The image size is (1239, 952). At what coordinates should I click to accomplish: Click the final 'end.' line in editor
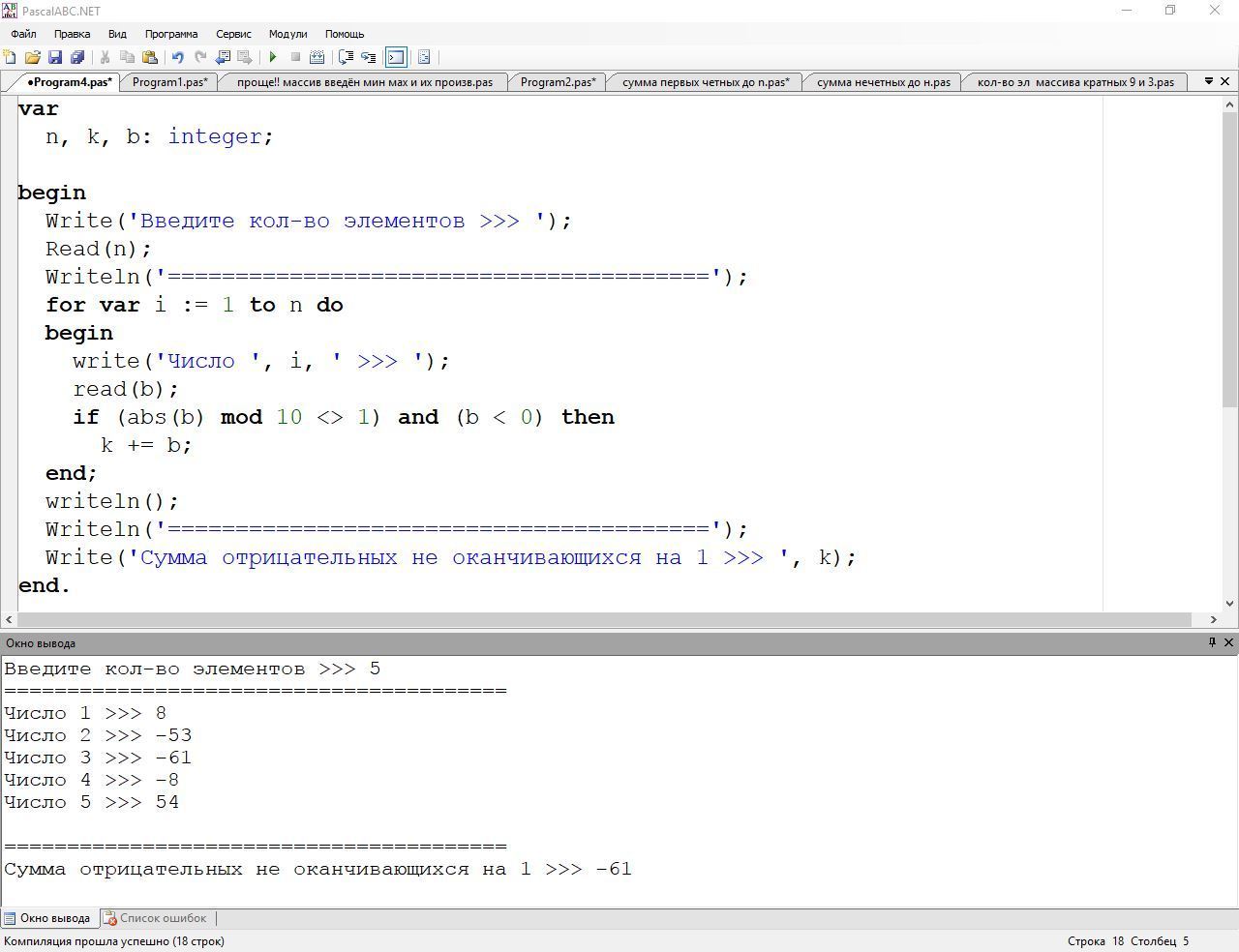[45, 585]
